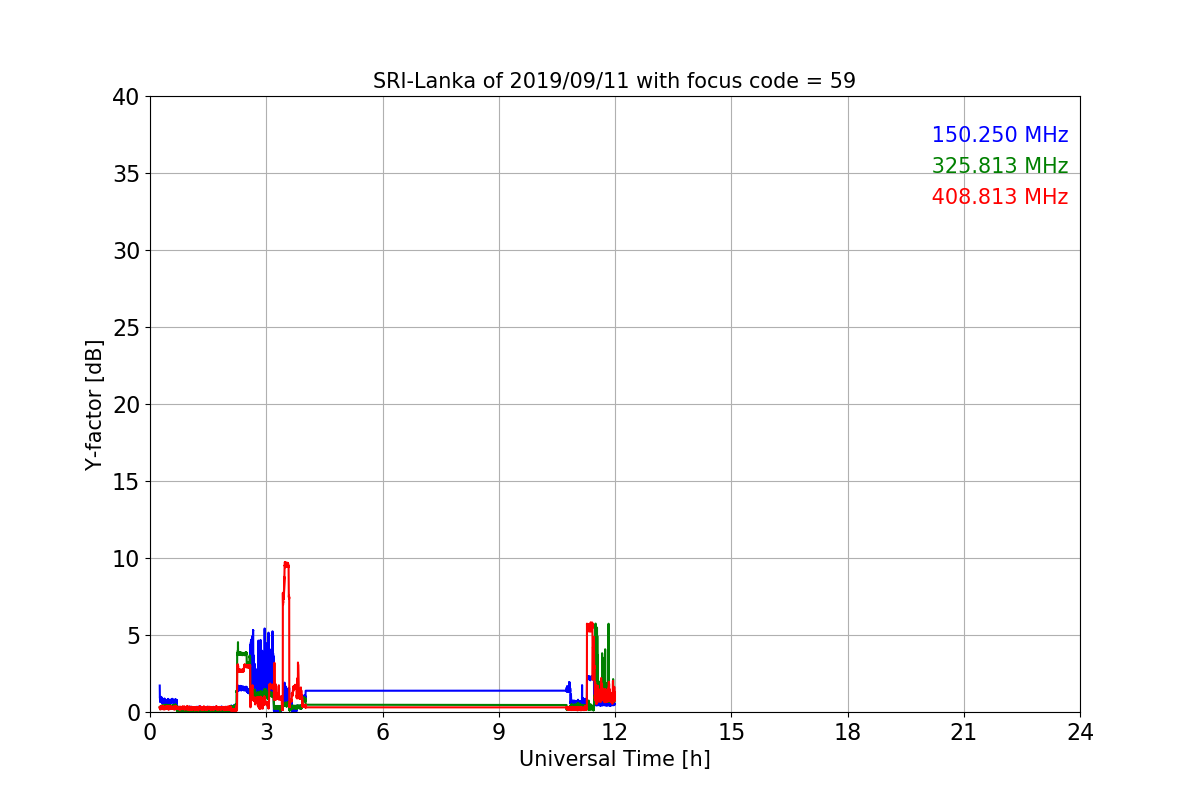
Task: Click the 'Universal Time [h]' axis label
Action: (x=614, y=759)
